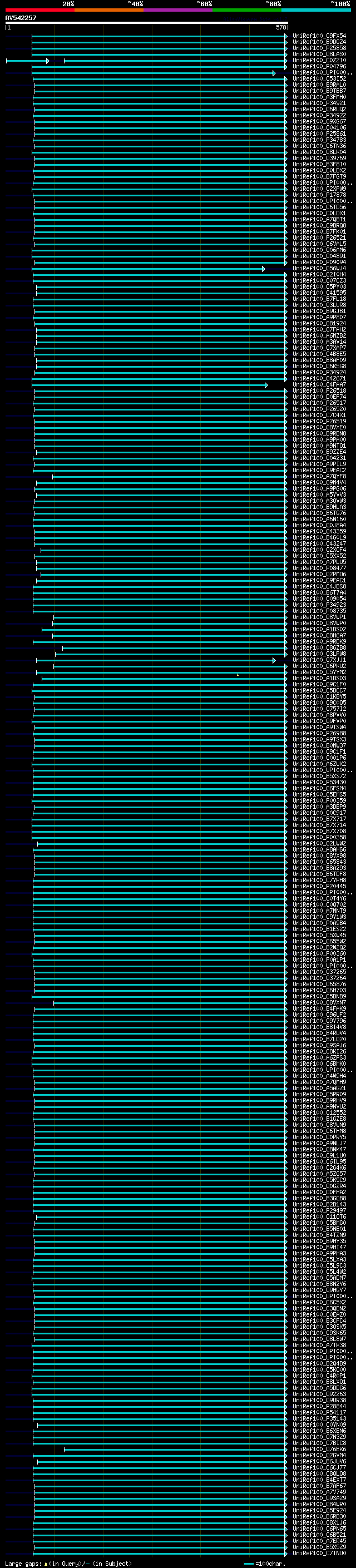Click the UniRef100_Q001P6 name
356x1568 pixels.
point(319,758)
